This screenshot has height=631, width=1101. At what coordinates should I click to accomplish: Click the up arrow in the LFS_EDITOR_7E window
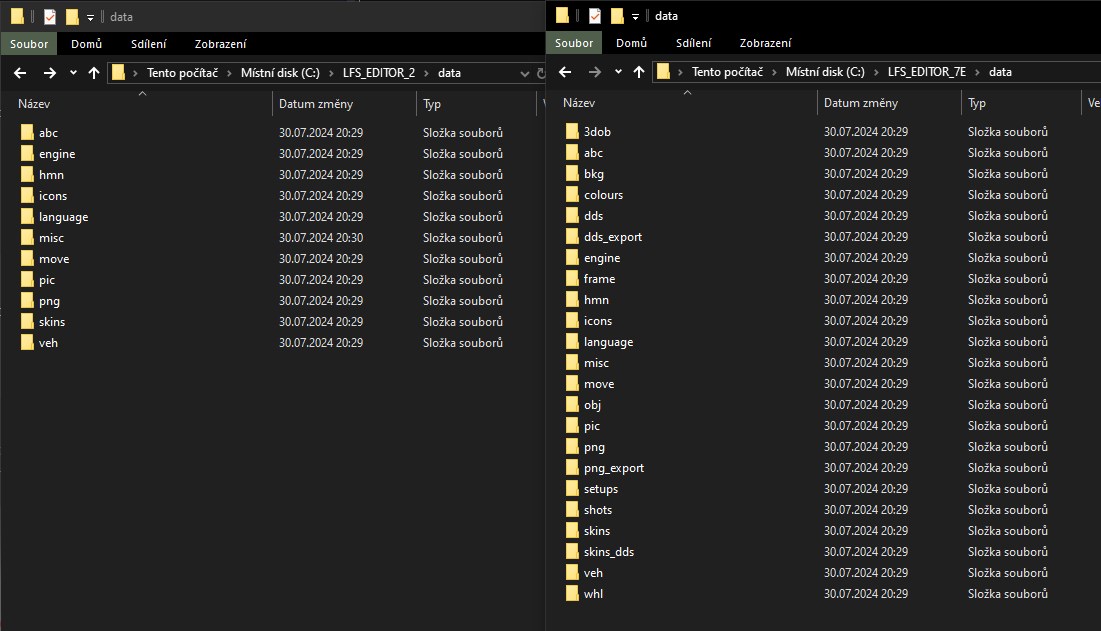(x=638, y=72)
